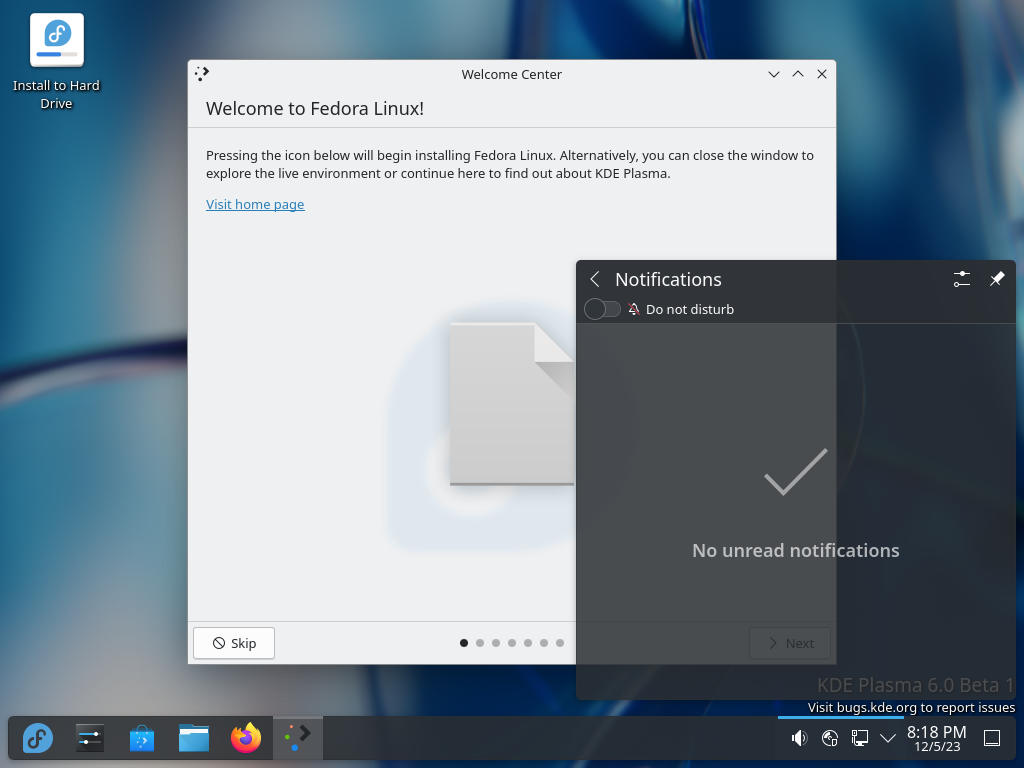
Task: Open the network connections tray icon
Action: pos(859,738)
